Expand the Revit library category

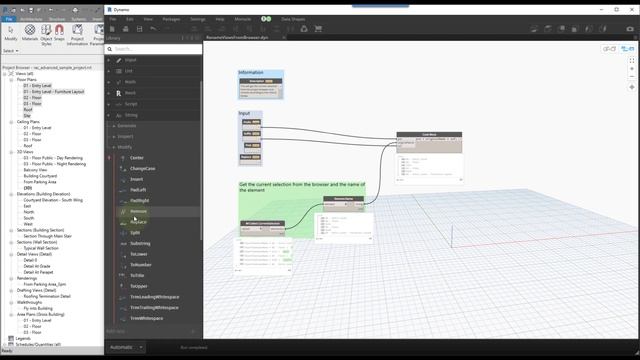[109, 93]
